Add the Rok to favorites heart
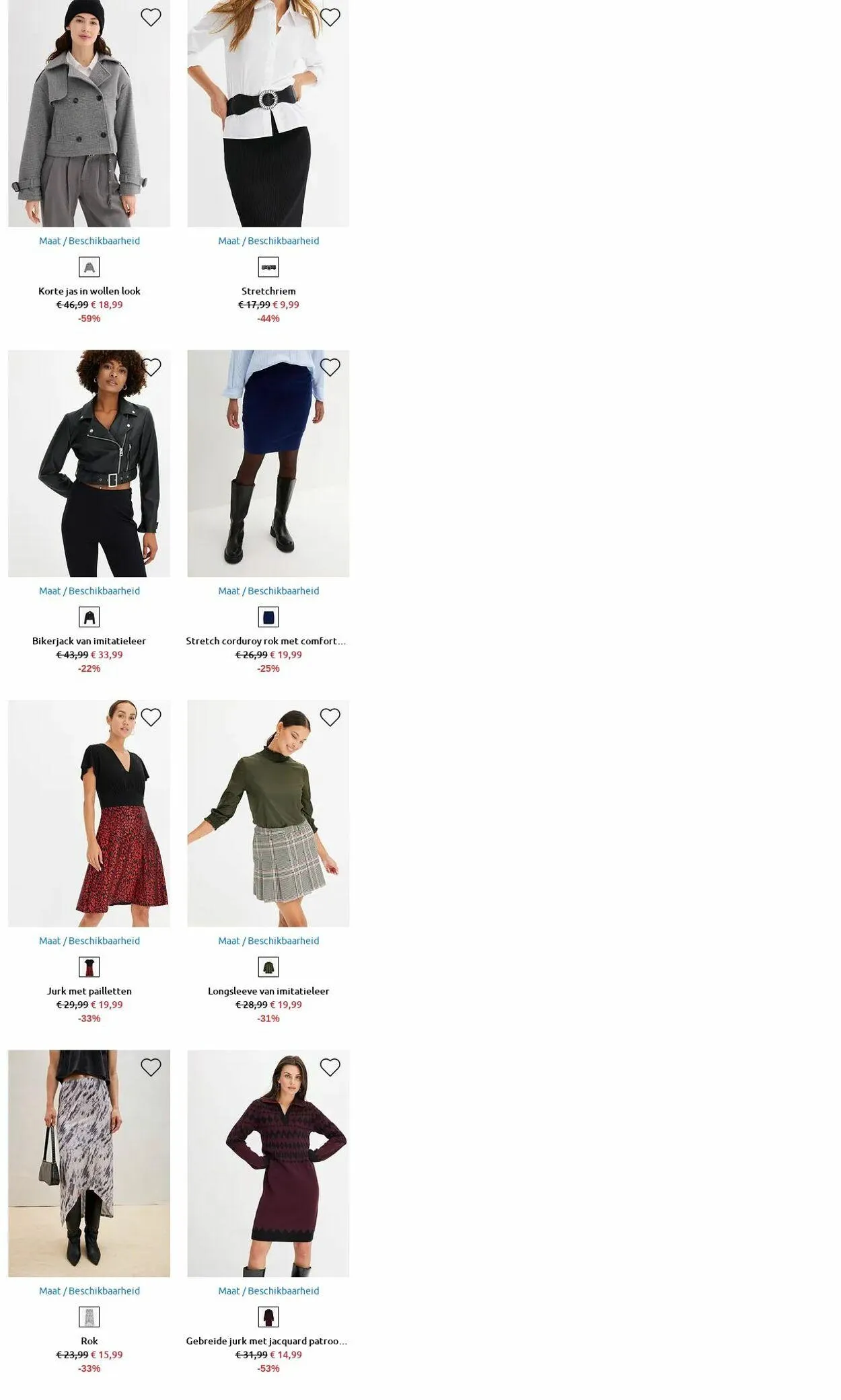Viewport: 841px width, 1400px height. 151,1067
